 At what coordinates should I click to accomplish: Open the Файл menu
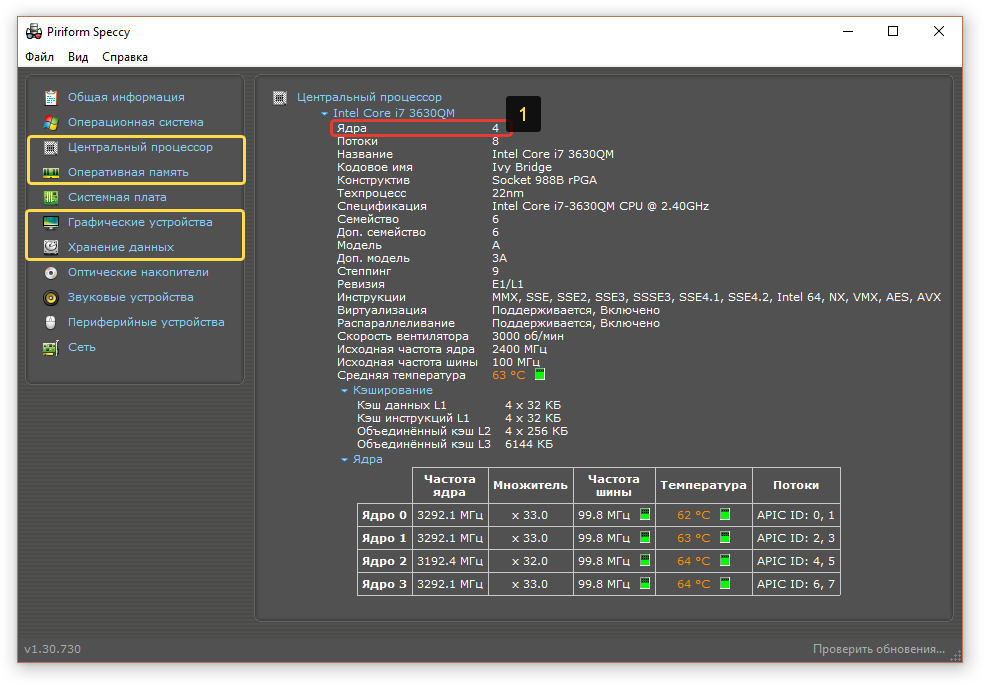click(40, 57)
